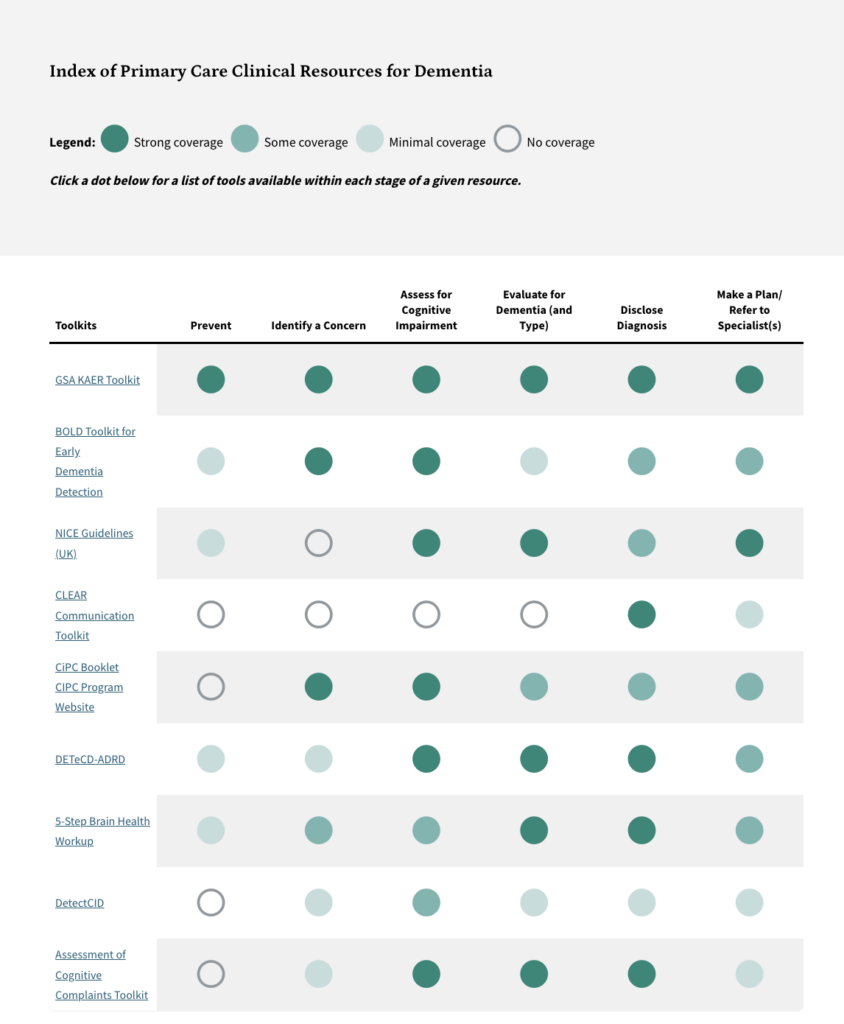Click the Disclose Diagnosis column header
844x1024 pixels.
(641, 317)
